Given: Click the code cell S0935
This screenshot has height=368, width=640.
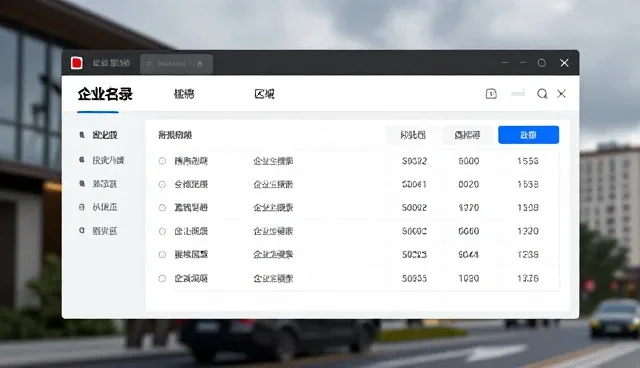Looking at the screenshot, I should (414, 279).
